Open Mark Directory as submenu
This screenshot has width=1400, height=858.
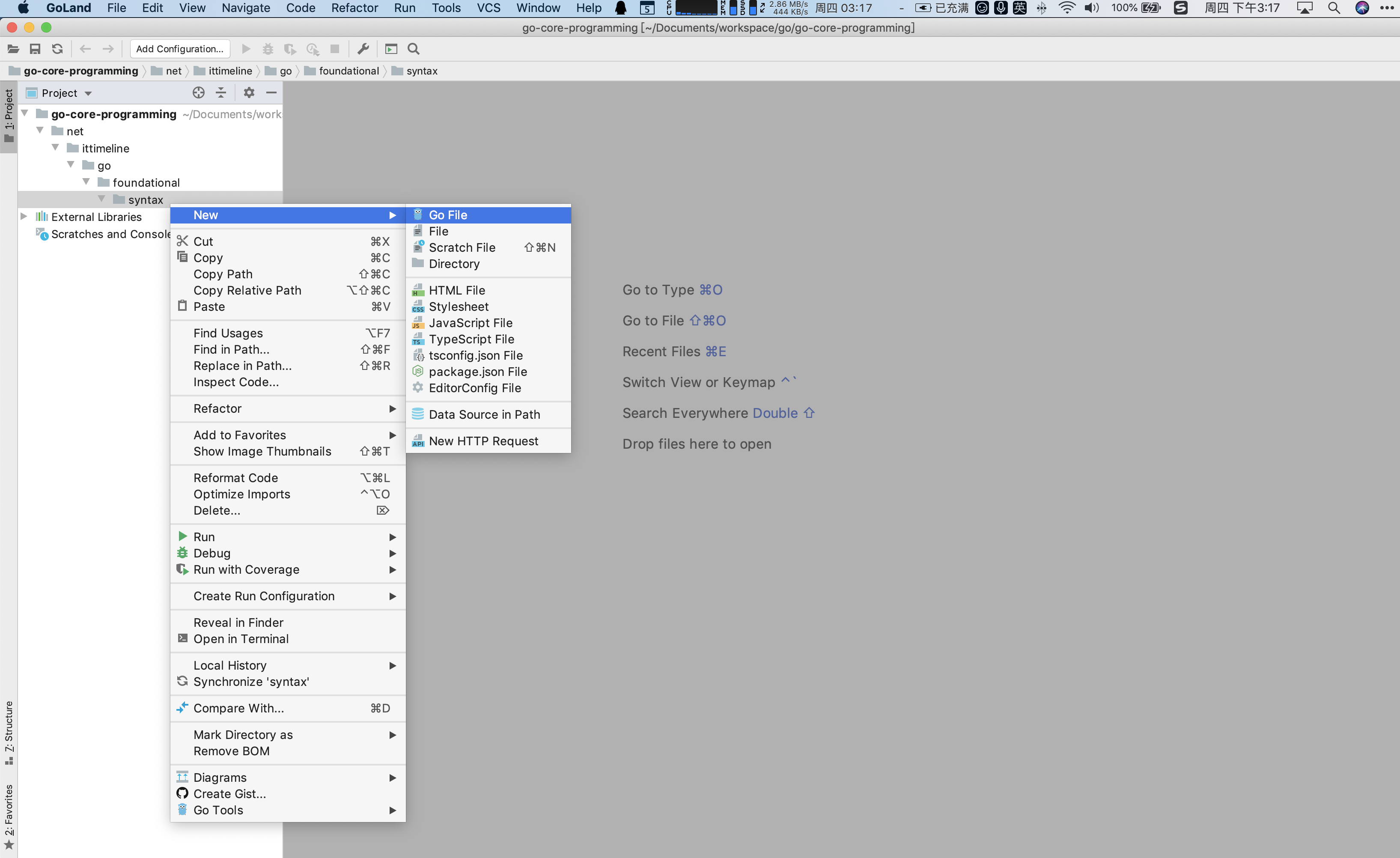click(288, 735)
